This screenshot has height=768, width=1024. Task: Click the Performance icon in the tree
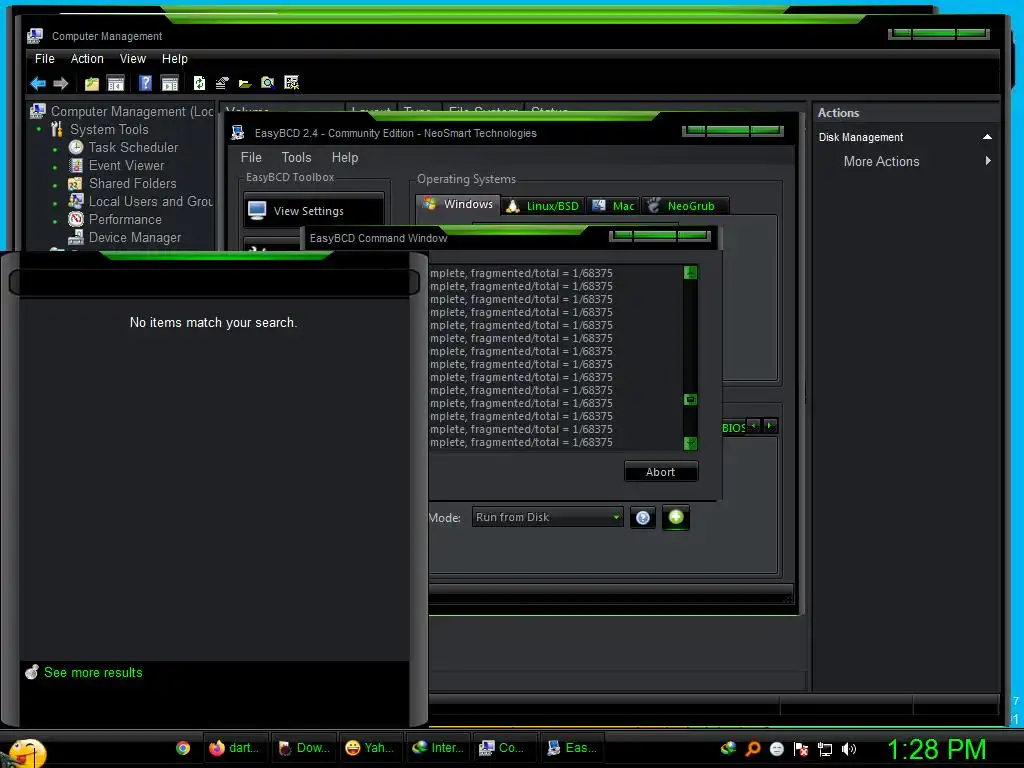coord(76,219)
